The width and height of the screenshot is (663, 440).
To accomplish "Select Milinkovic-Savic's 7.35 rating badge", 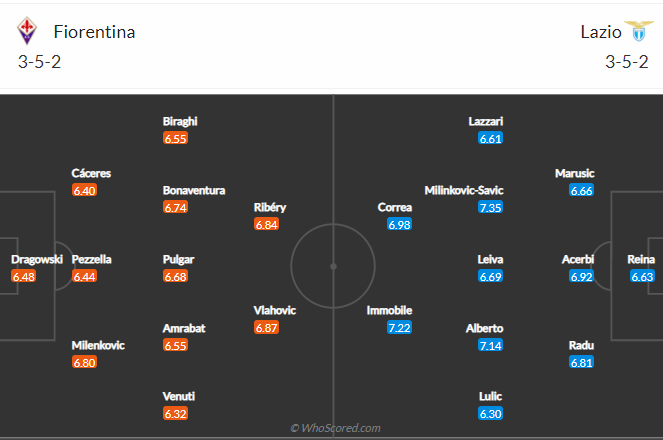I will (490, 208).
